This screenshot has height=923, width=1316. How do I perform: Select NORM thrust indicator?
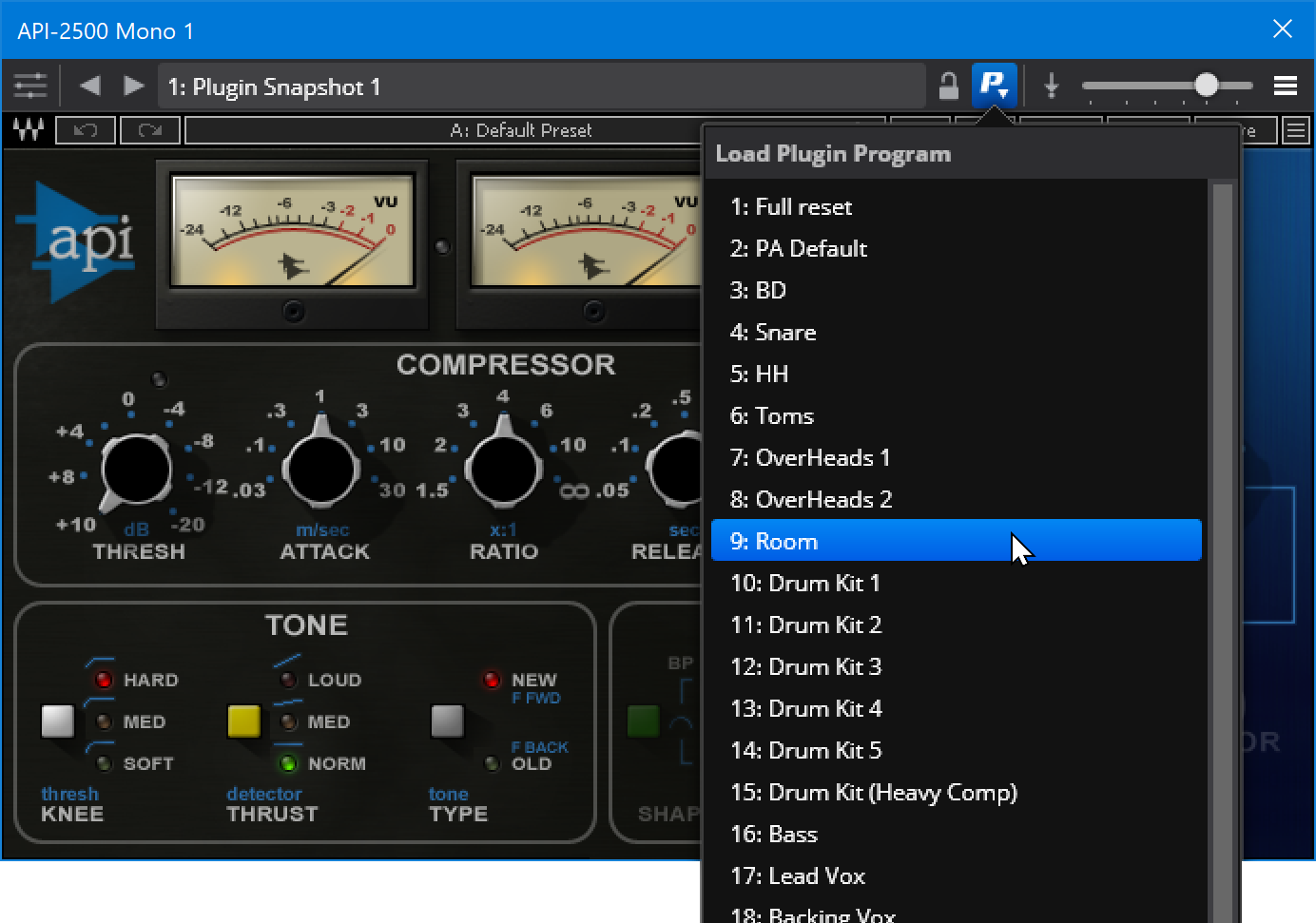click(x=288, y=763)
